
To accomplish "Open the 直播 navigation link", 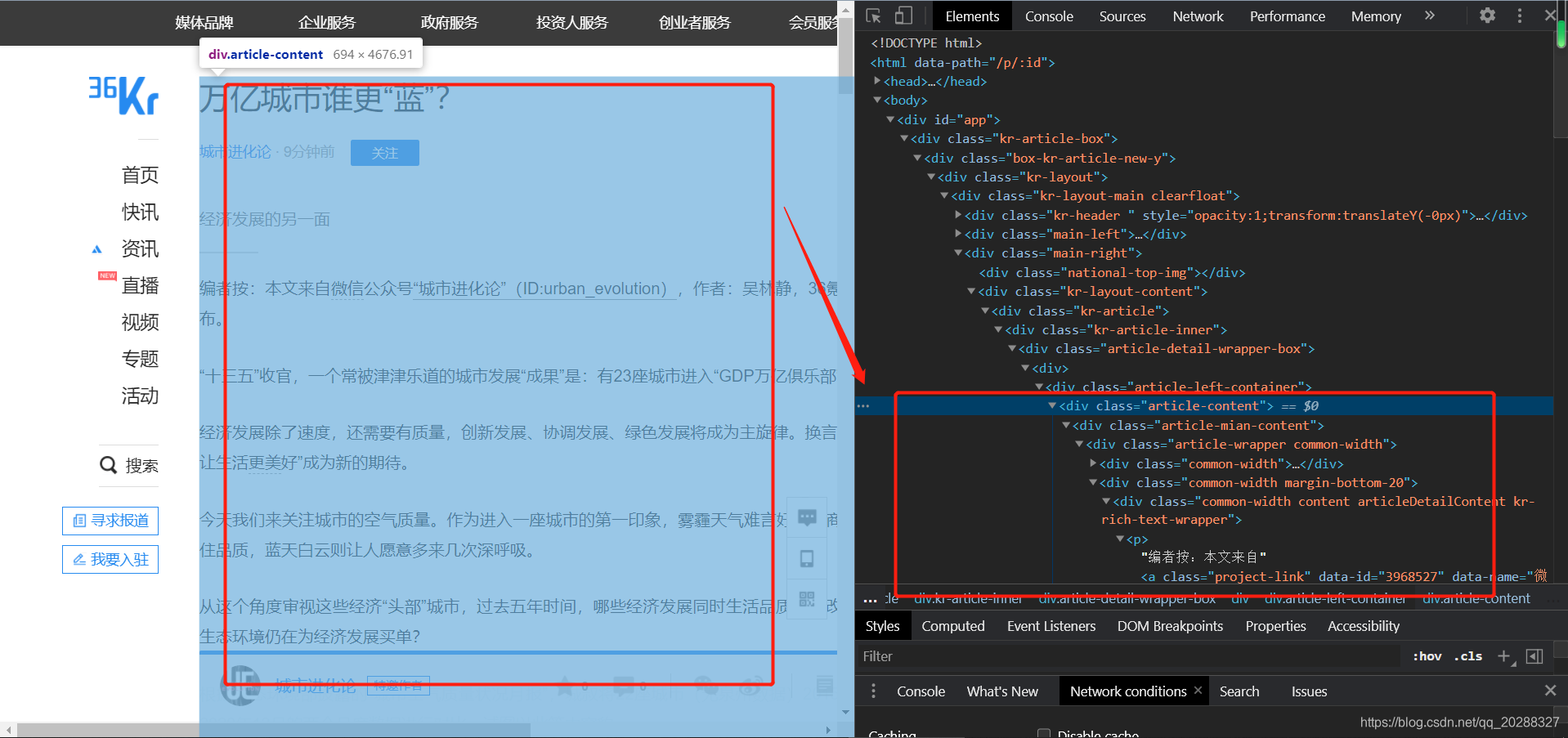I will pos(140,285).
